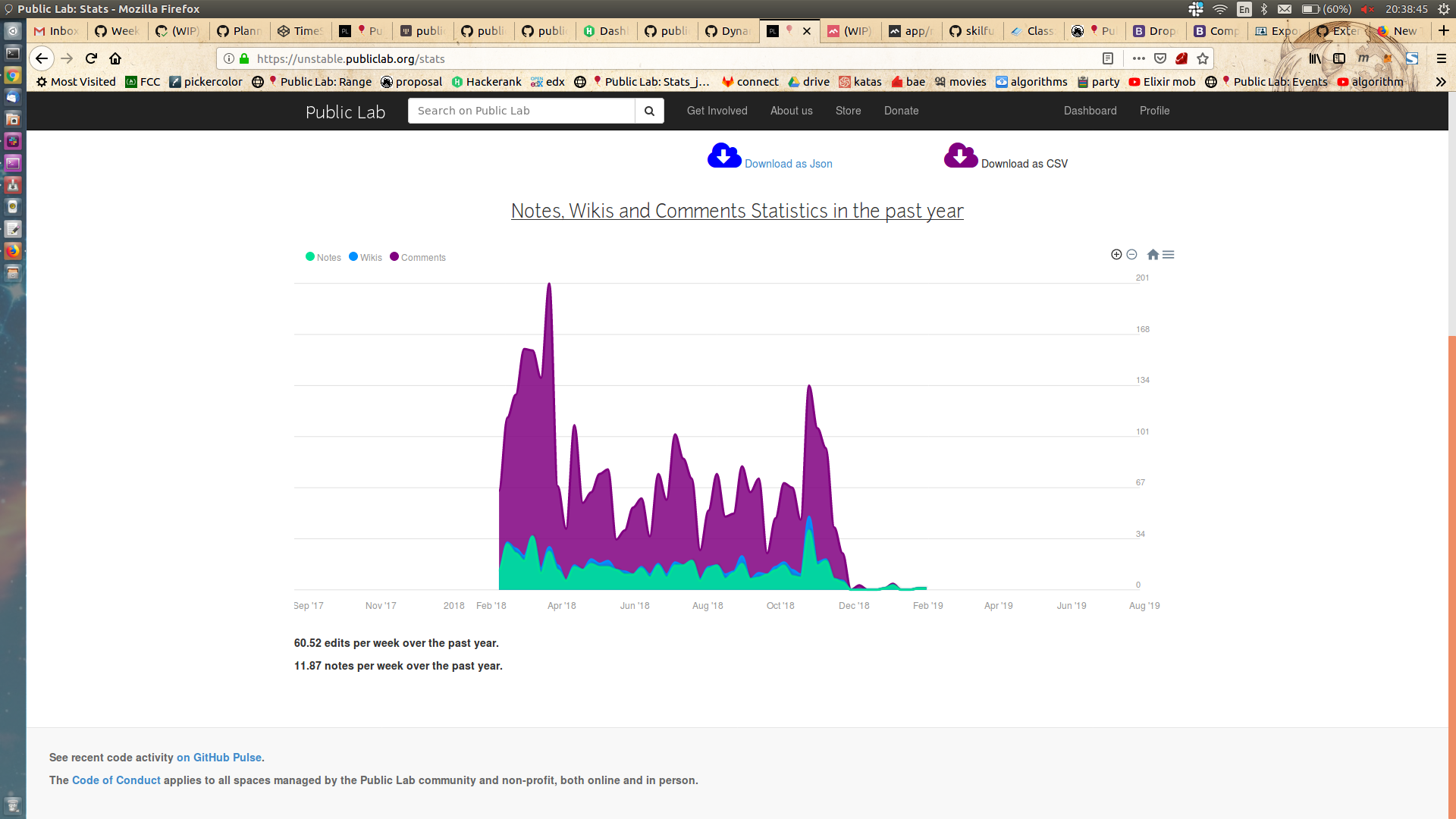Viewport: 1456px width, 819px height.
Task: Expand the overflow bookmarks chevron
Action: click(x=1441, y=82)
